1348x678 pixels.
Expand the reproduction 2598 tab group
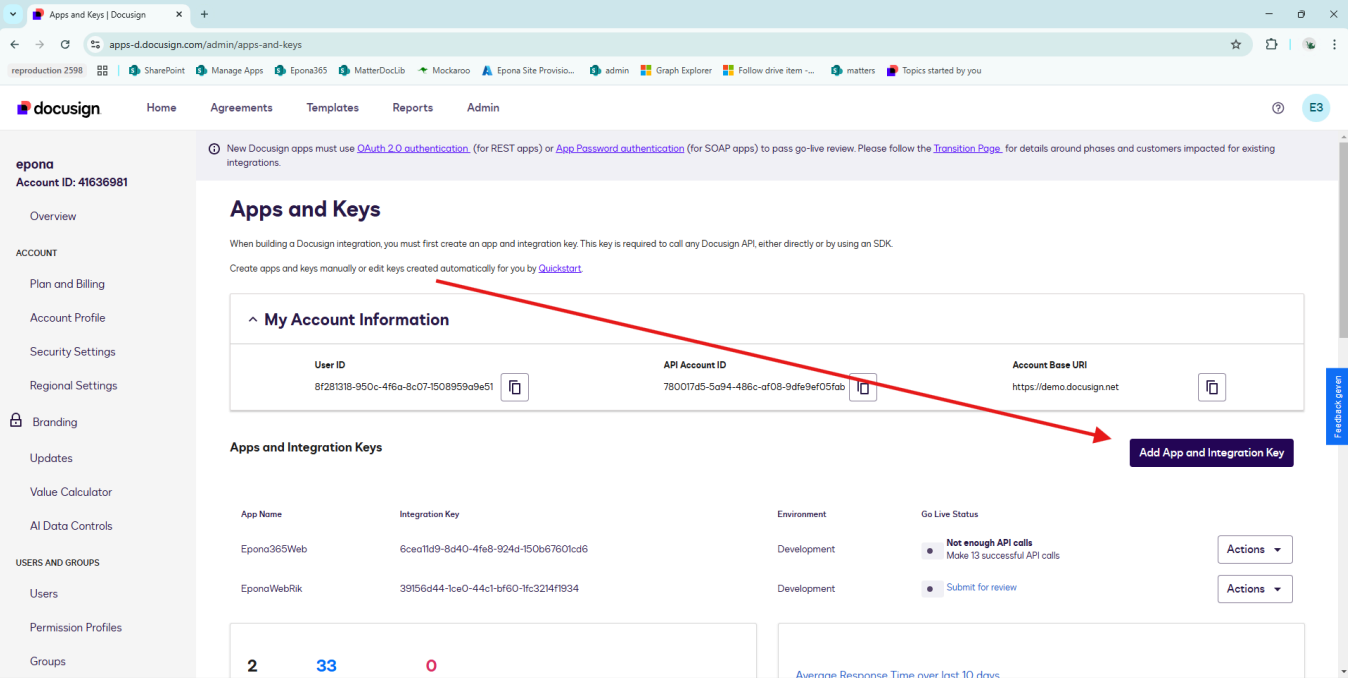pos(47,71)
